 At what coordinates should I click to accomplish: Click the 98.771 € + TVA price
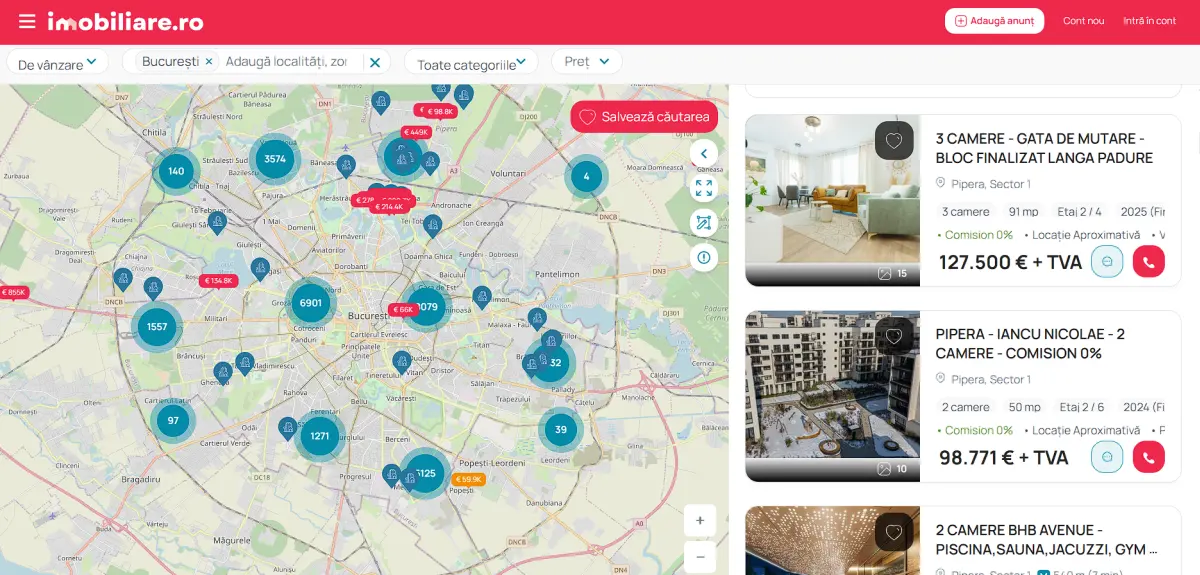point(1003,458)
